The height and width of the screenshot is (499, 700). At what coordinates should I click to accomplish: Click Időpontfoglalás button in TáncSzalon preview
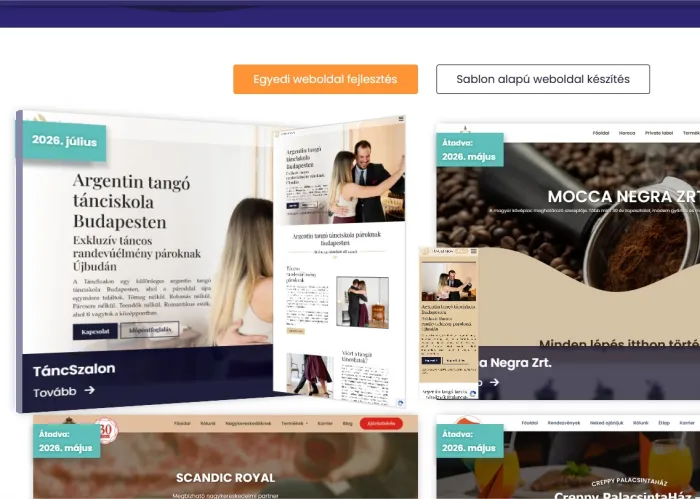tap(150, 330)
